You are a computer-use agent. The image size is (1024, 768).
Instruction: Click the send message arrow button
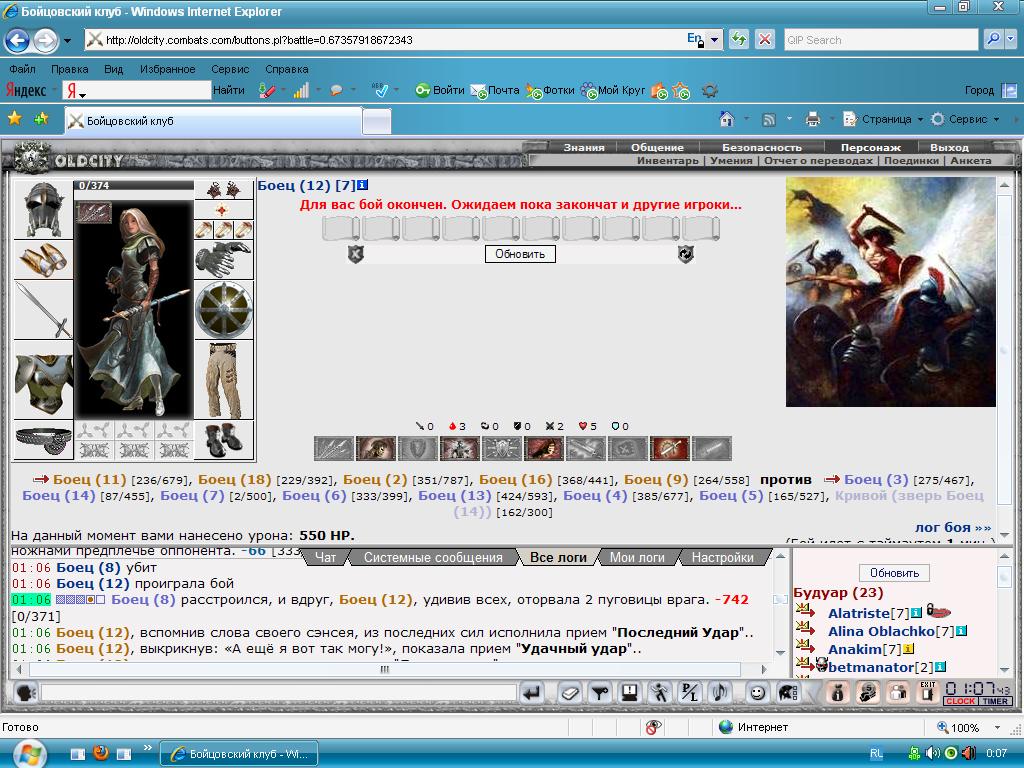(x=532, y=692)
